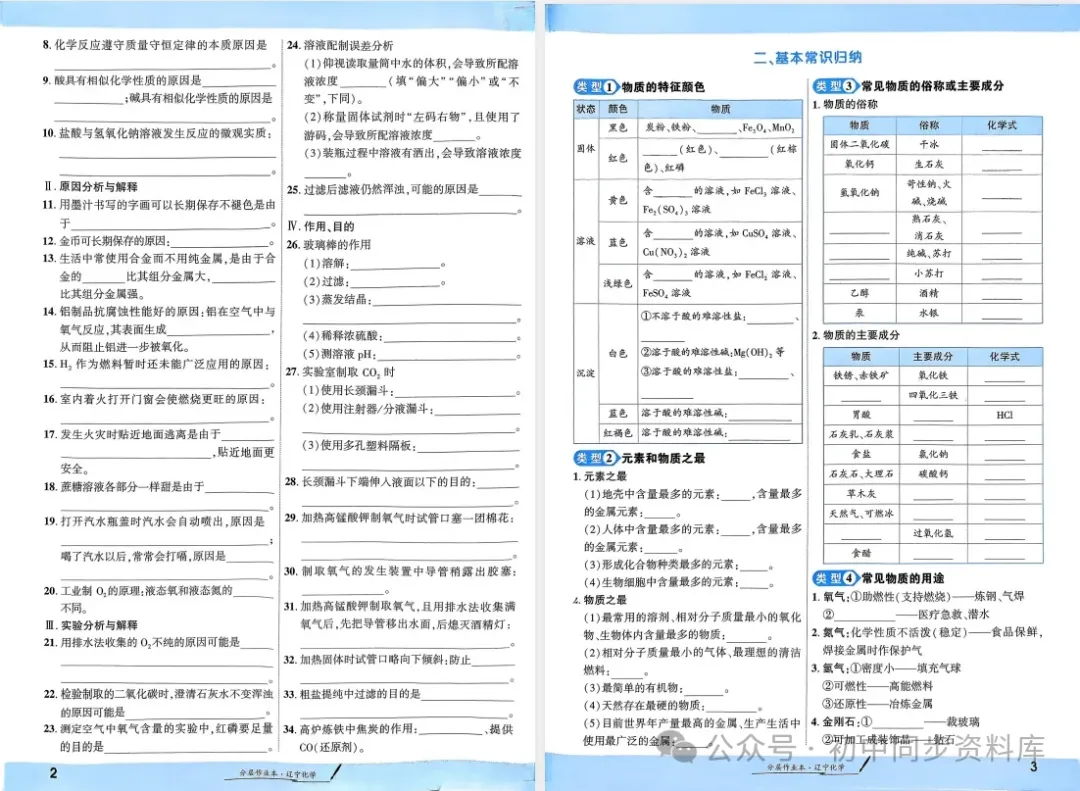Click the 化学式 column header

pyautogui.click(x=1003, y=124)
